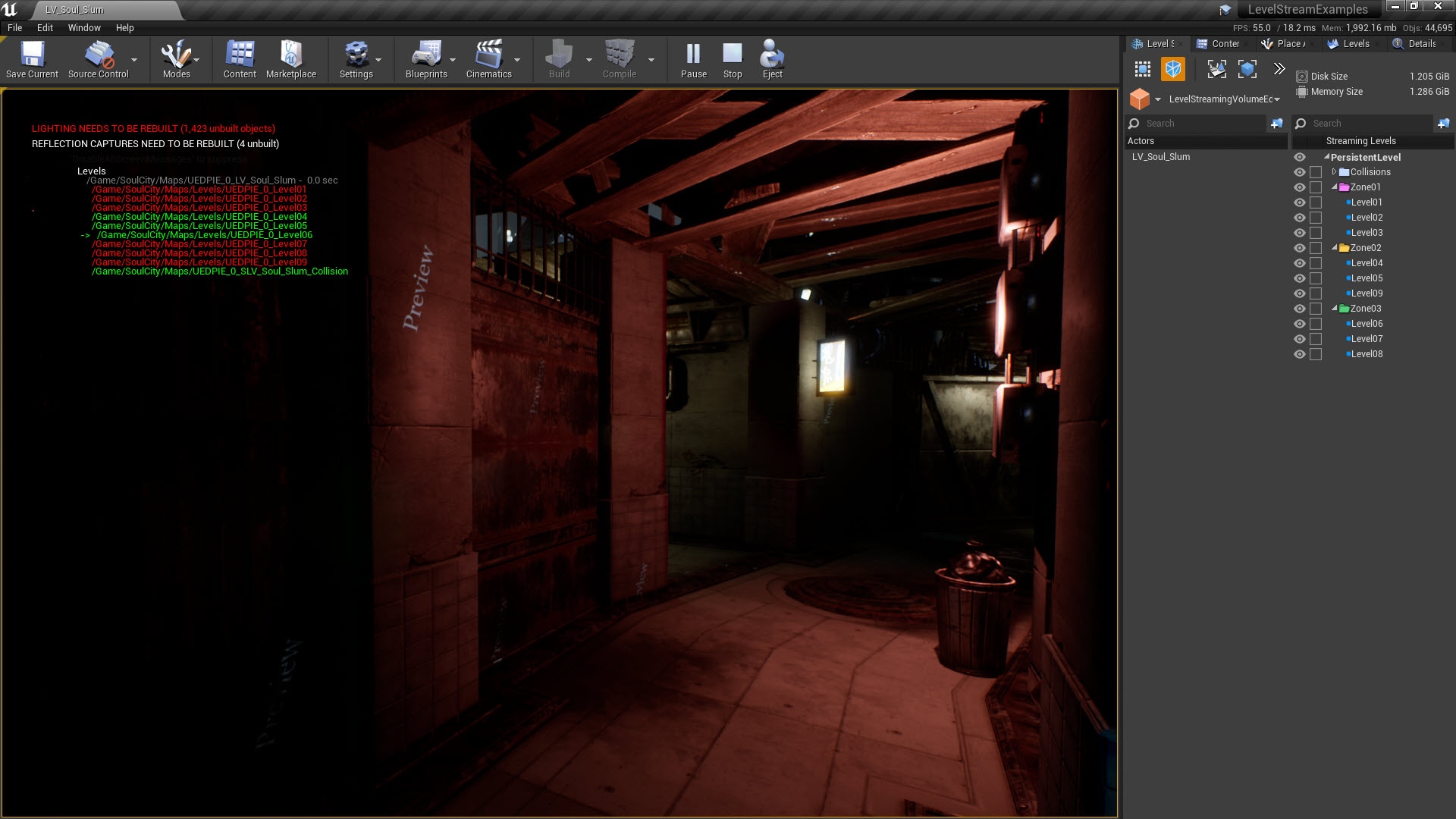Check the box beside Level02
This screenshot has height=819, width=1456.
pos(1316,218)
